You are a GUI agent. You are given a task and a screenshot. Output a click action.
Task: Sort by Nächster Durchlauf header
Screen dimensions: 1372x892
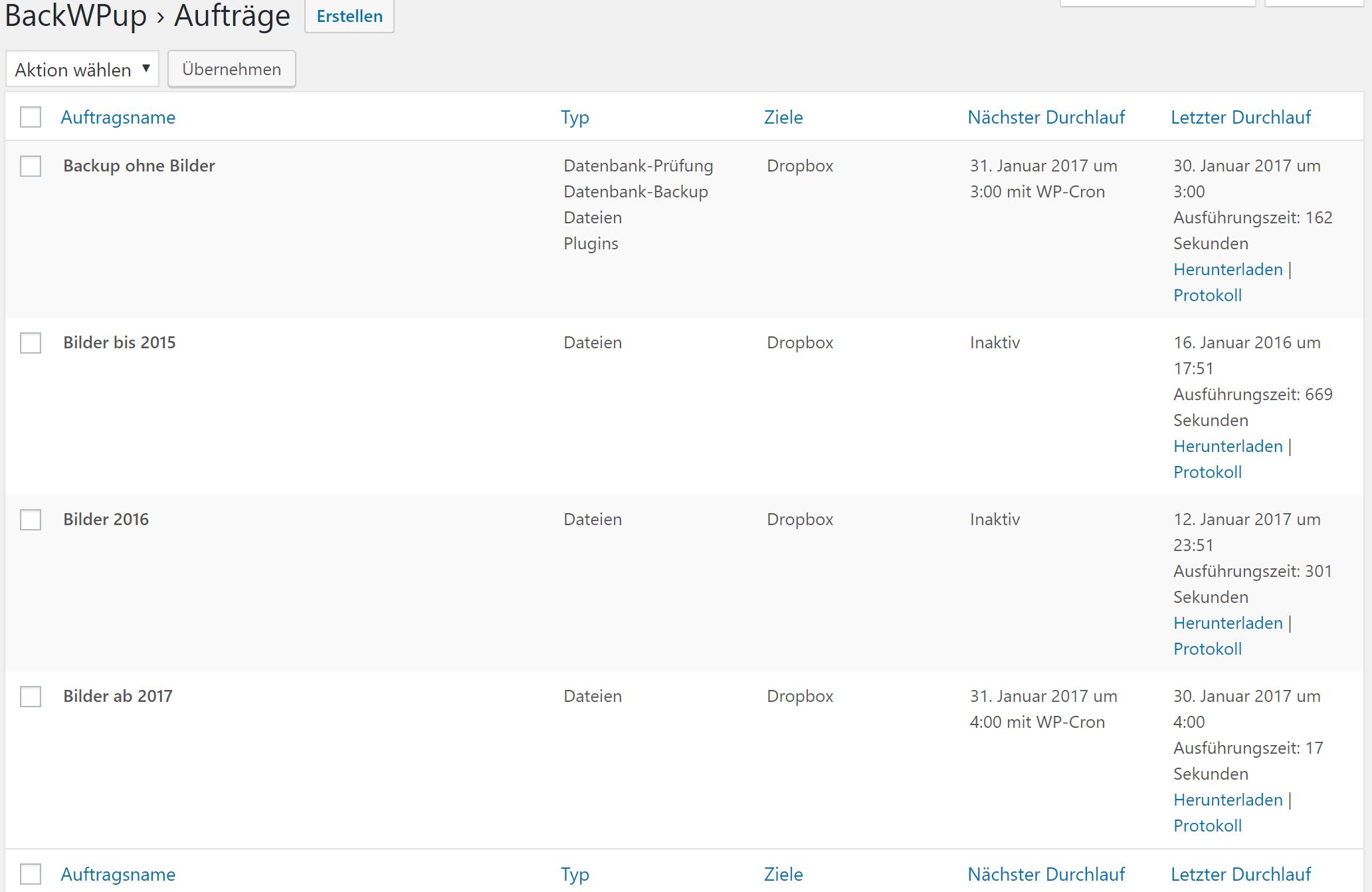(1046, 118)
